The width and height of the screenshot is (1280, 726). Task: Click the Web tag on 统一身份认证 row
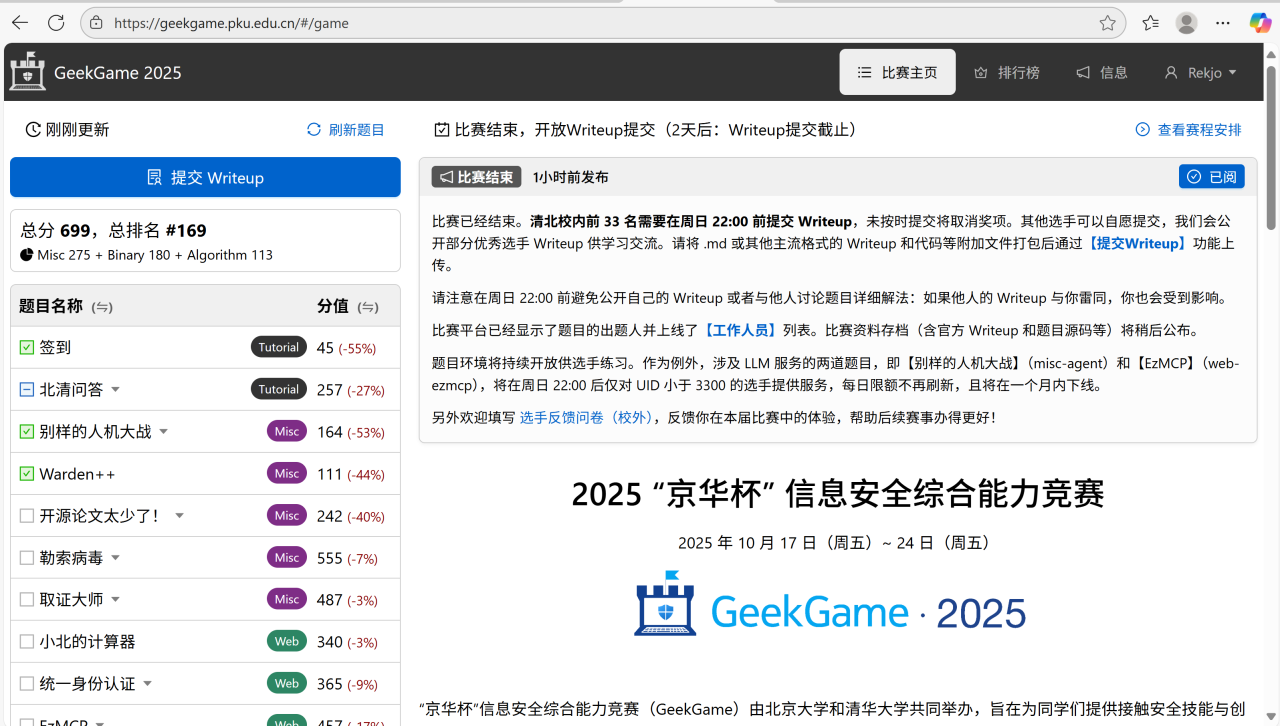pos(287,683)
